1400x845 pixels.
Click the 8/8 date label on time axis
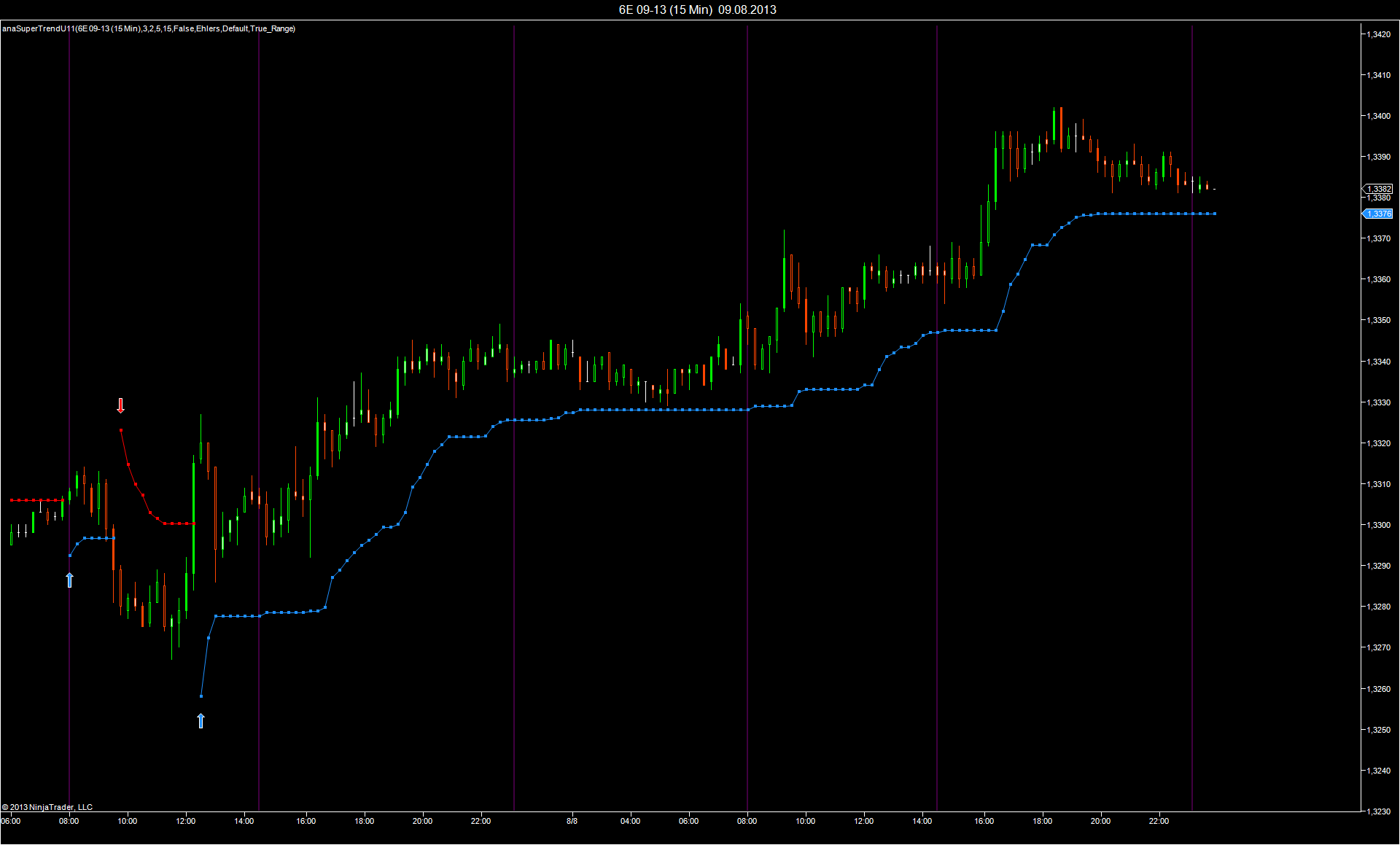(572, 821)
